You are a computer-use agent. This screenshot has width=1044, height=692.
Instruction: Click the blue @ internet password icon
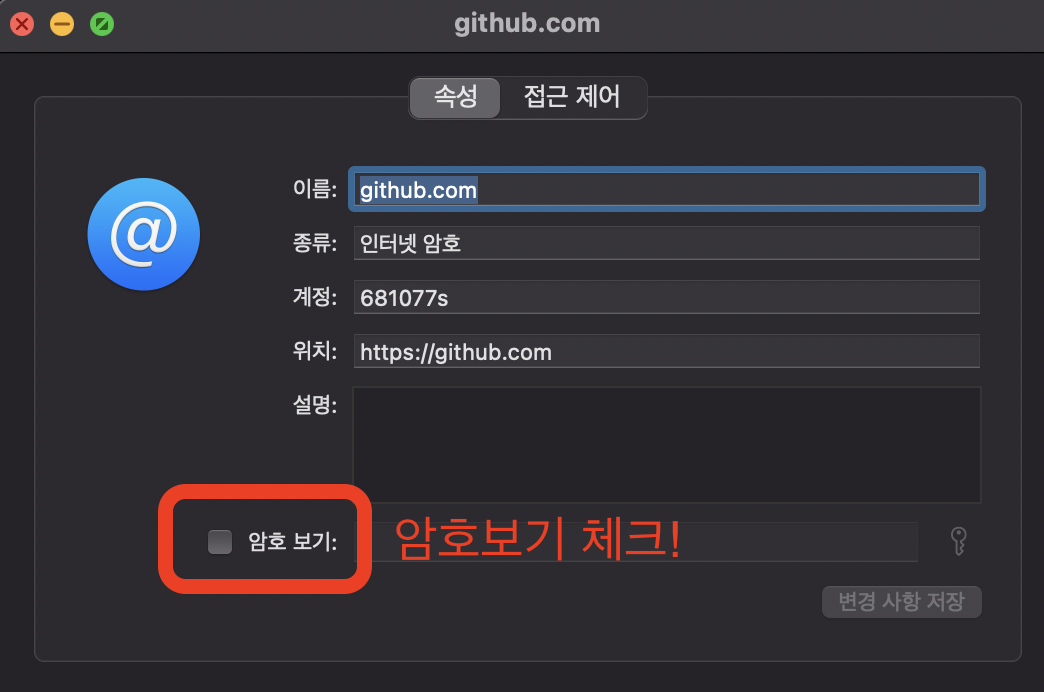[x=144, y=234]
